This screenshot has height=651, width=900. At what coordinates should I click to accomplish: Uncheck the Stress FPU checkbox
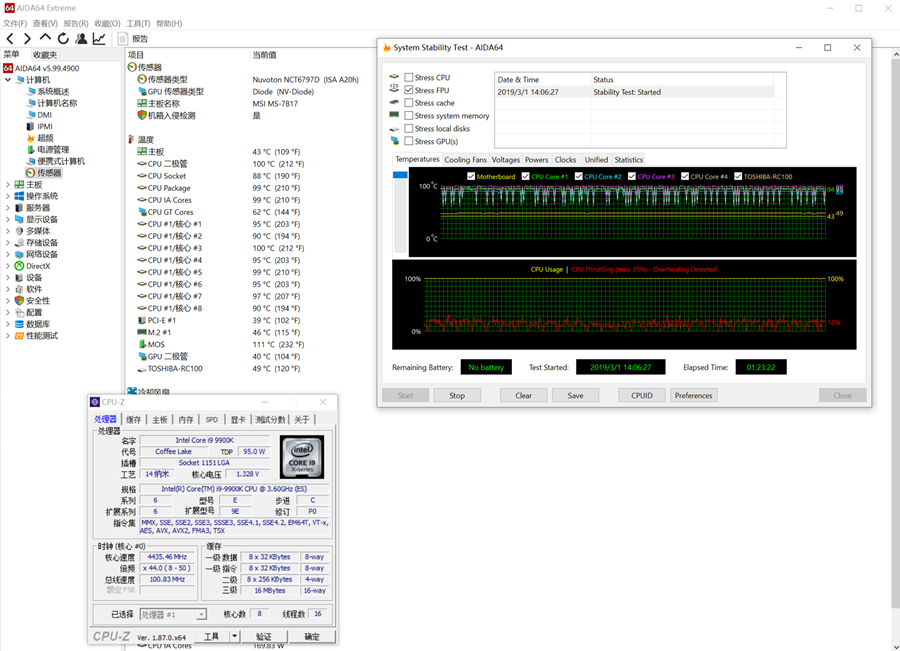click(409, 91)
